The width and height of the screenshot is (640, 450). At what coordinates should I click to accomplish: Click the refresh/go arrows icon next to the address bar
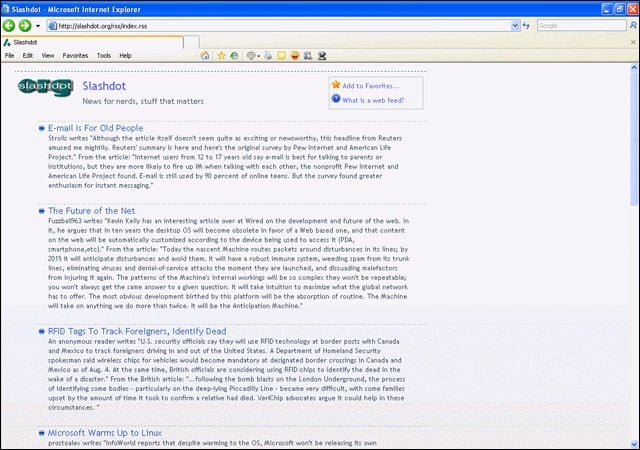click(527, 26)
